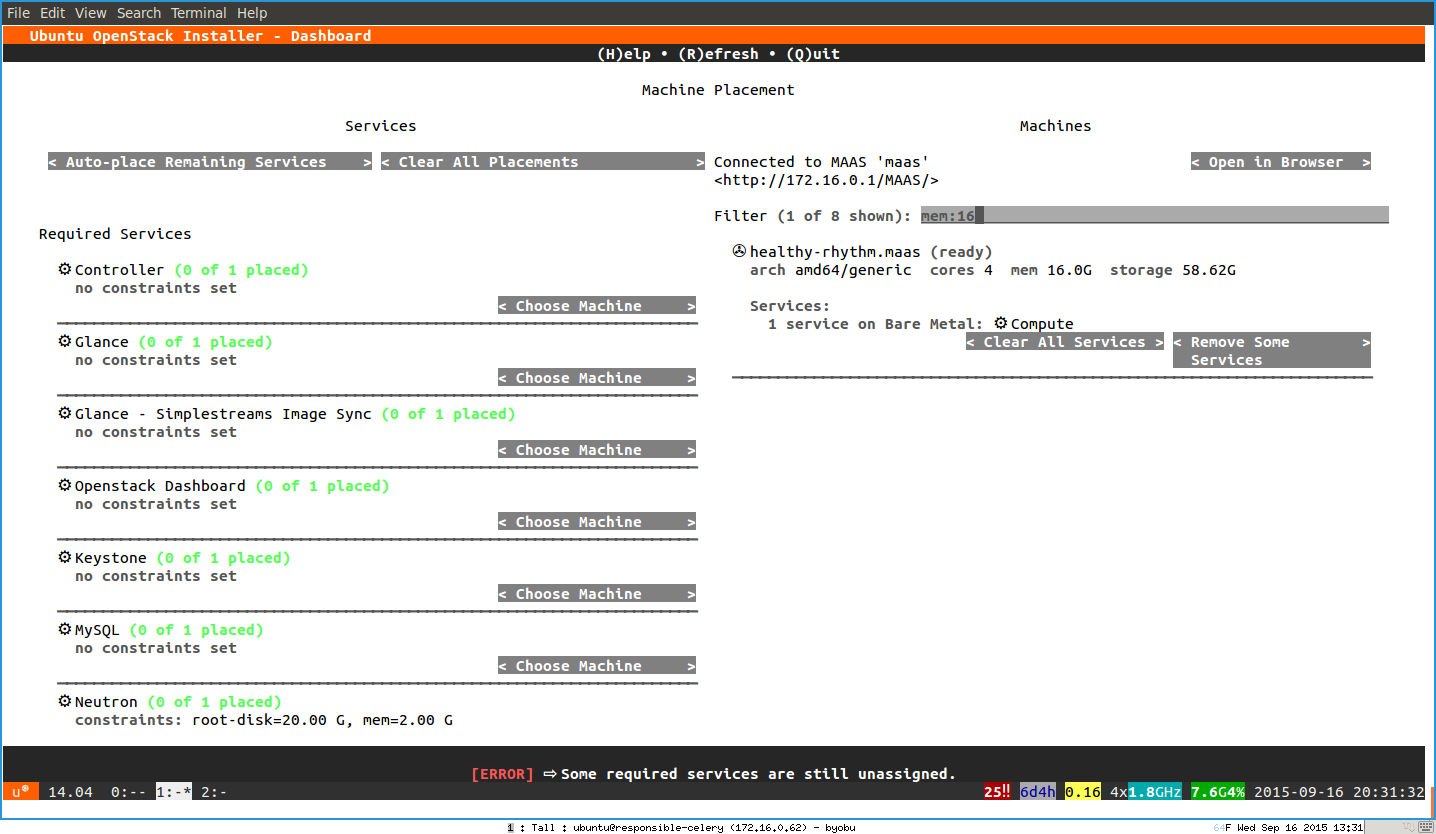Choose Machine for Glance service

tap(597, 378)
